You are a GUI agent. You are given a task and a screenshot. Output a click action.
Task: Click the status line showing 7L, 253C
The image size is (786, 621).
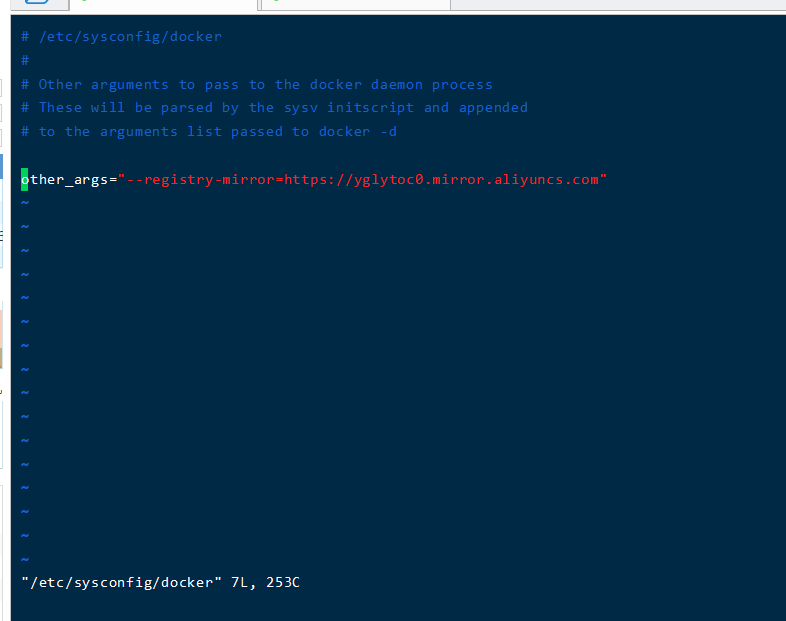pos(160,582)
